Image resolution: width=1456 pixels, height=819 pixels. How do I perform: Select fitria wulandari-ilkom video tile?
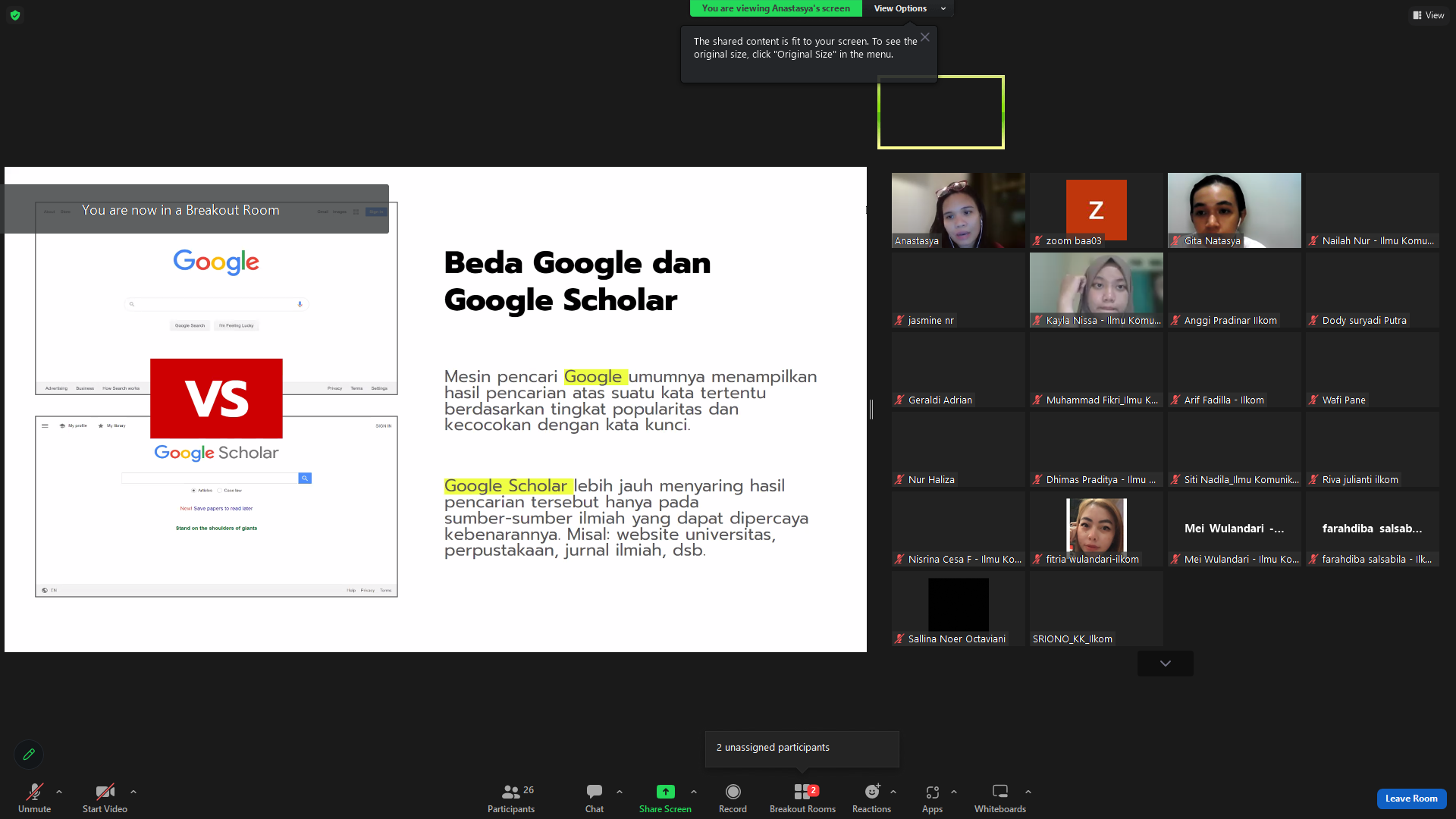pos(1097,529)
